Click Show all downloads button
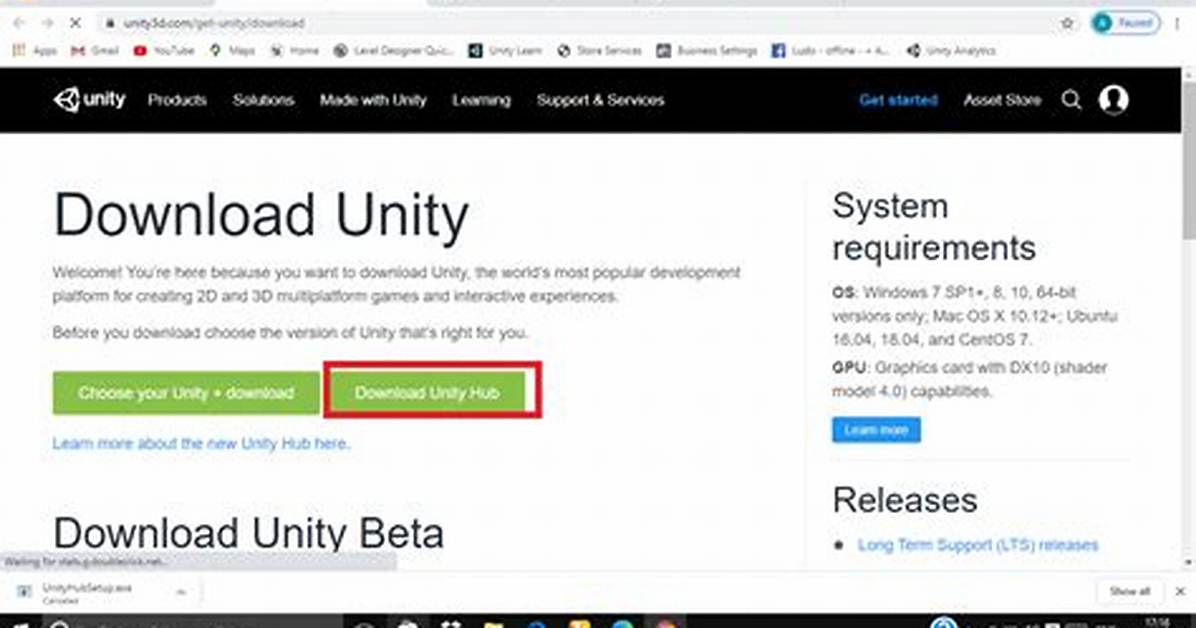The height and width of the screenshot is (628, 1196). tap(1130, 591)
